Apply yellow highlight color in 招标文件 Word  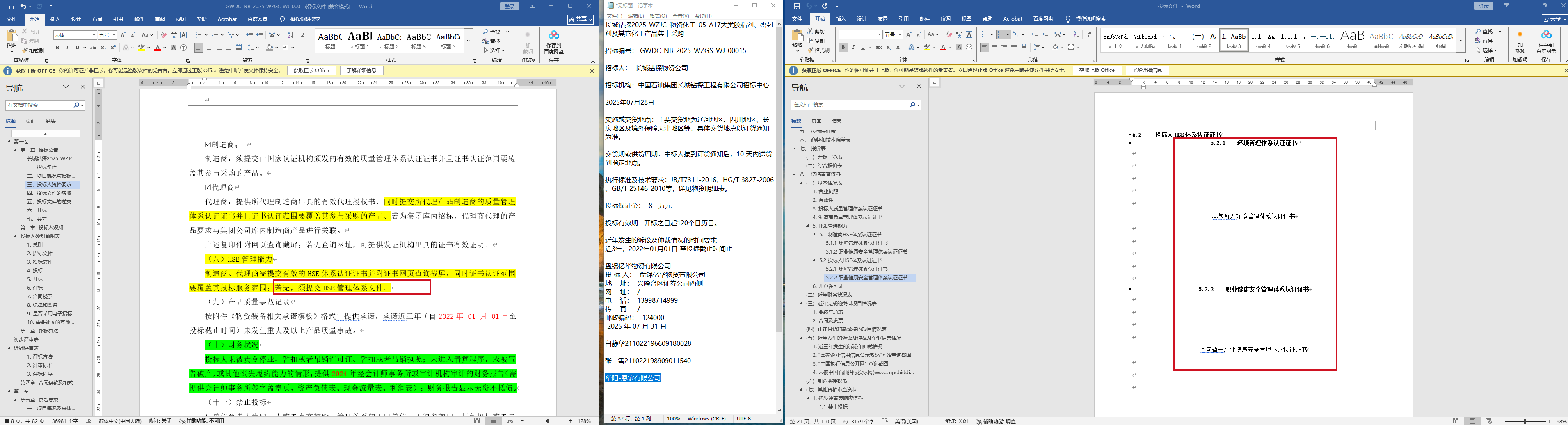(x=141, y=48)
